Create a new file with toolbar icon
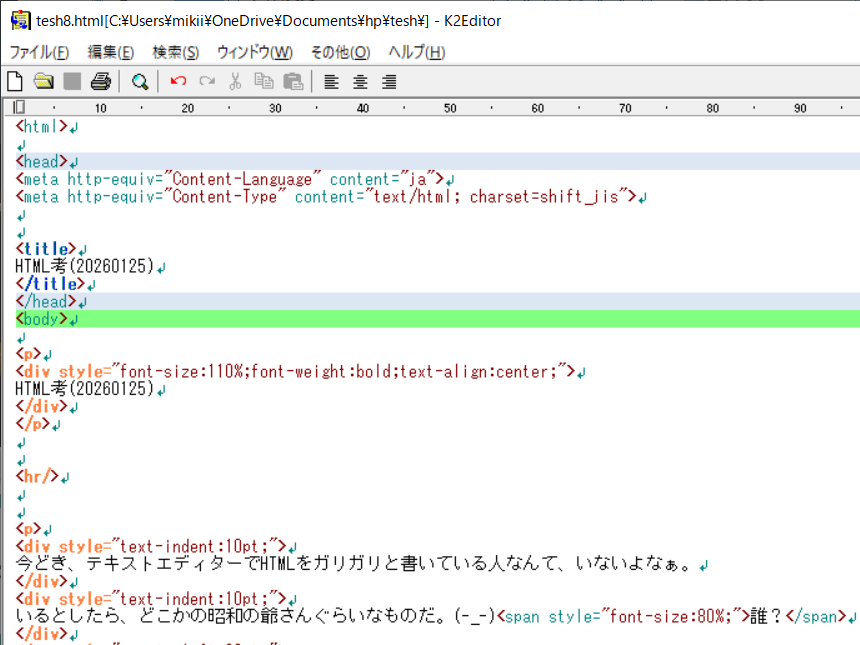 (x=15, y=81)
